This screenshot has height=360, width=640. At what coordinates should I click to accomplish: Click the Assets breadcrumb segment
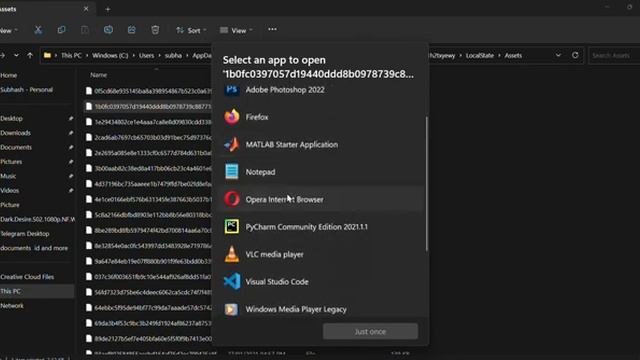pyautogui.click(x=513, y=56)
